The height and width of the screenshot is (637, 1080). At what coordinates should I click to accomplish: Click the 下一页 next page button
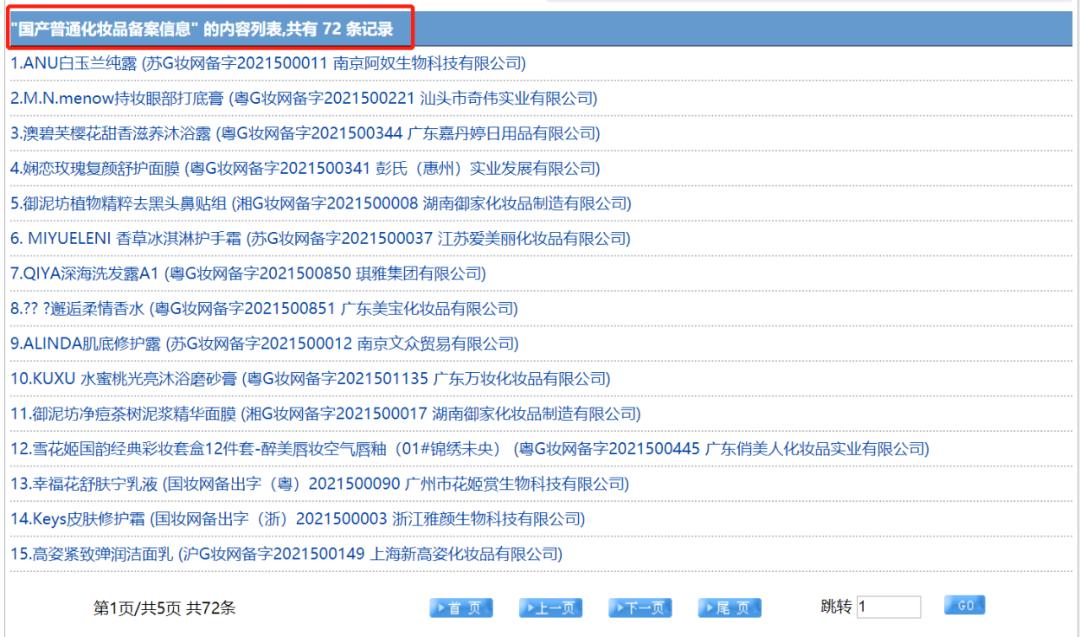click(x=640, y=608)
